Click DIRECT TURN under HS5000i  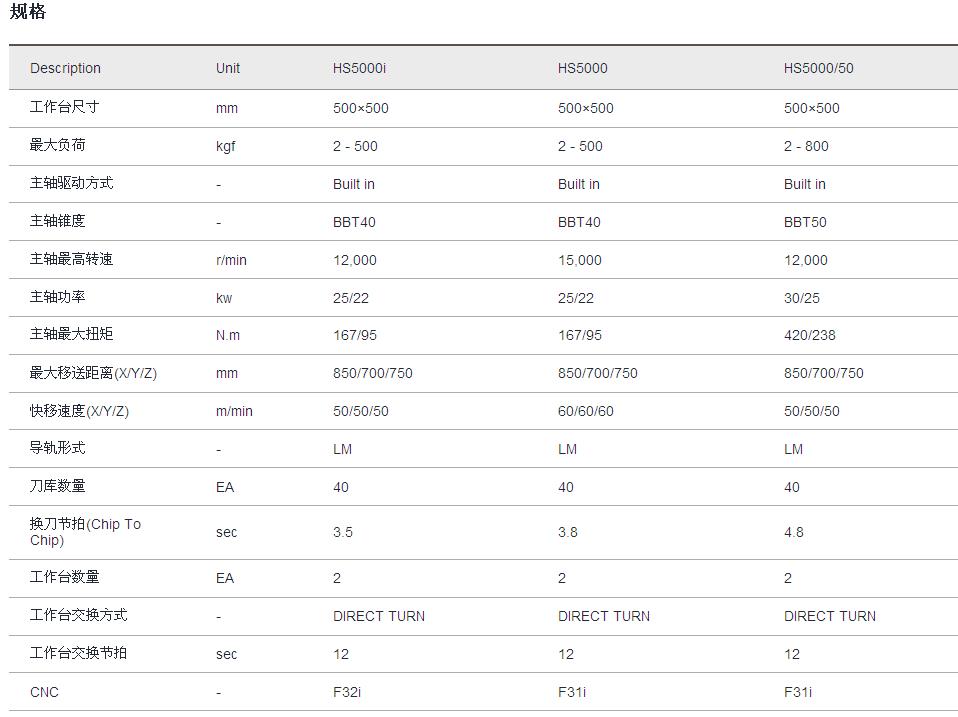(379, 616)
